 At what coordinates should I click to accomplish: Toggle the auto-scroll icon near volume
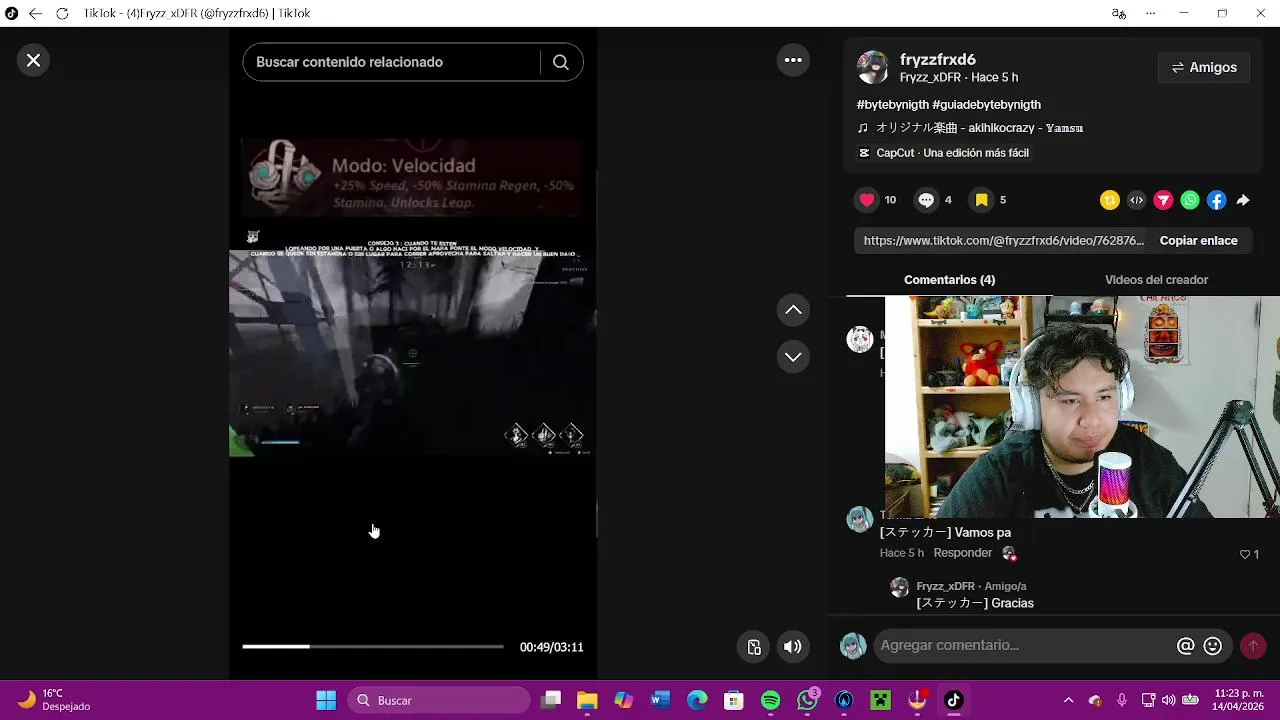click(755, 647)
